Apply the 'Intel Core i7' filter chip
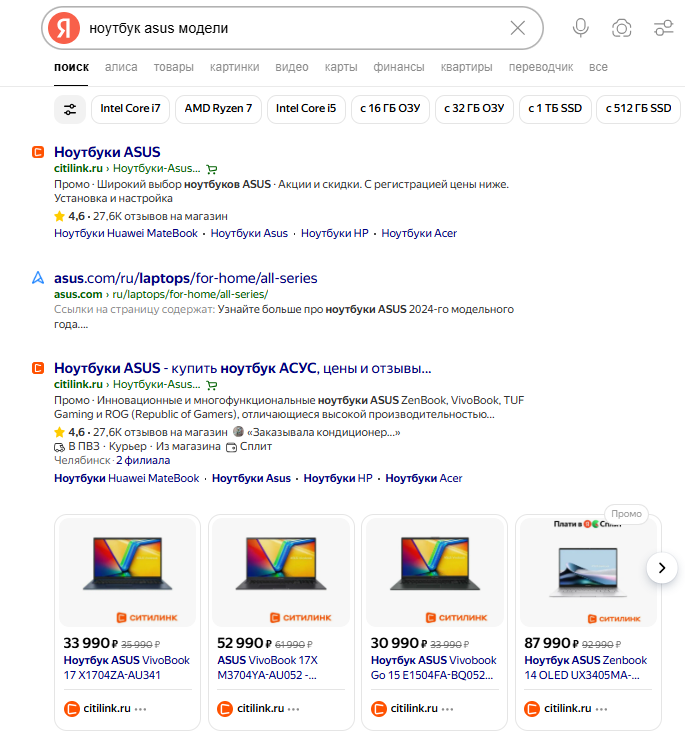Image resolution: width=685 pixels, height=736 pixels. (130, 109)
